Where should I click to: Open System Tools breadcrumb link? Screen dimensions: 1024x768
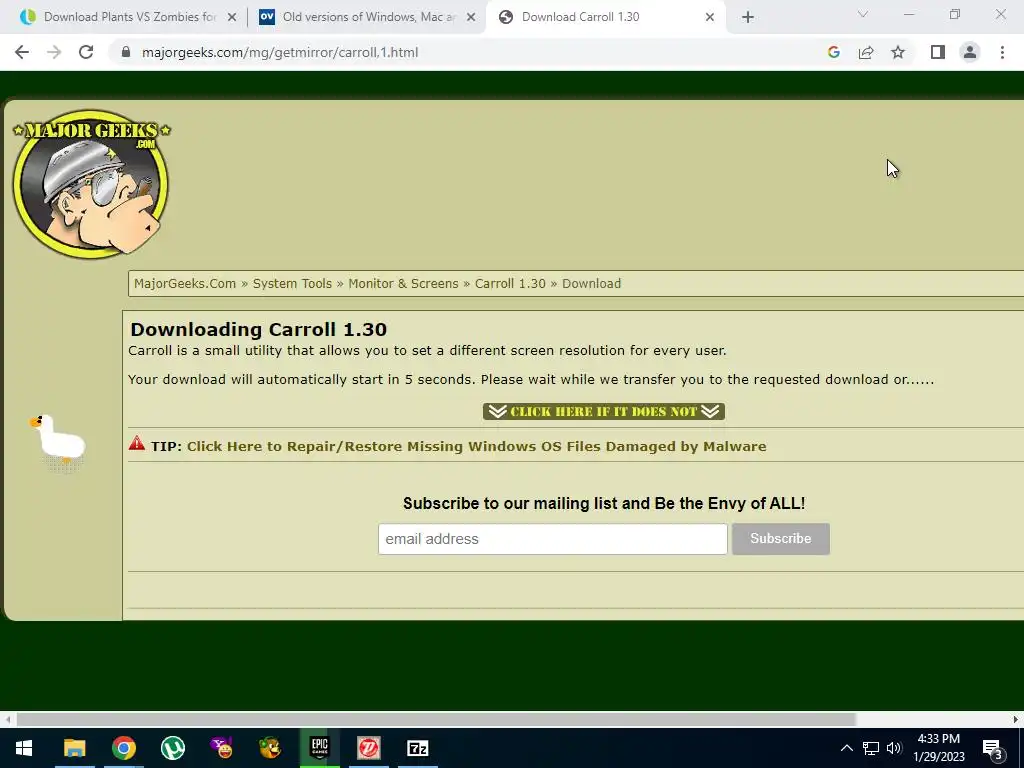(x=292, y=283)
